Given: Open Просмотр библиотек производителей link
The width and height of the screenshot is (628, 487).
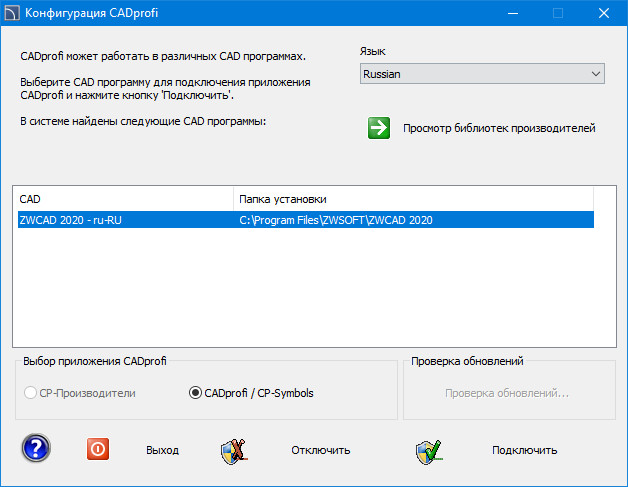Looking at the screenshot, I should pos(498,128).
